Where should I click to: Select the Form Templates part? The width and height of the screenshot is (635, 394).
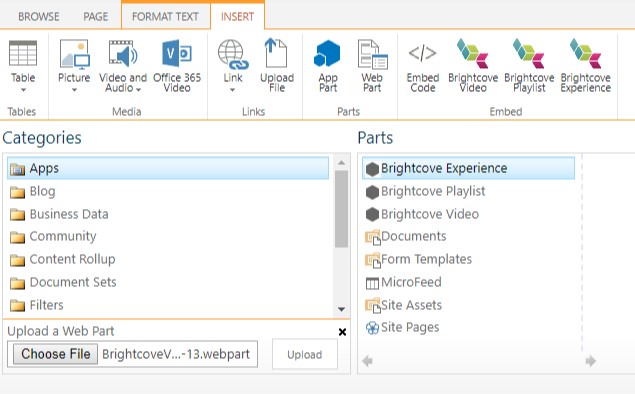point(426,259)
